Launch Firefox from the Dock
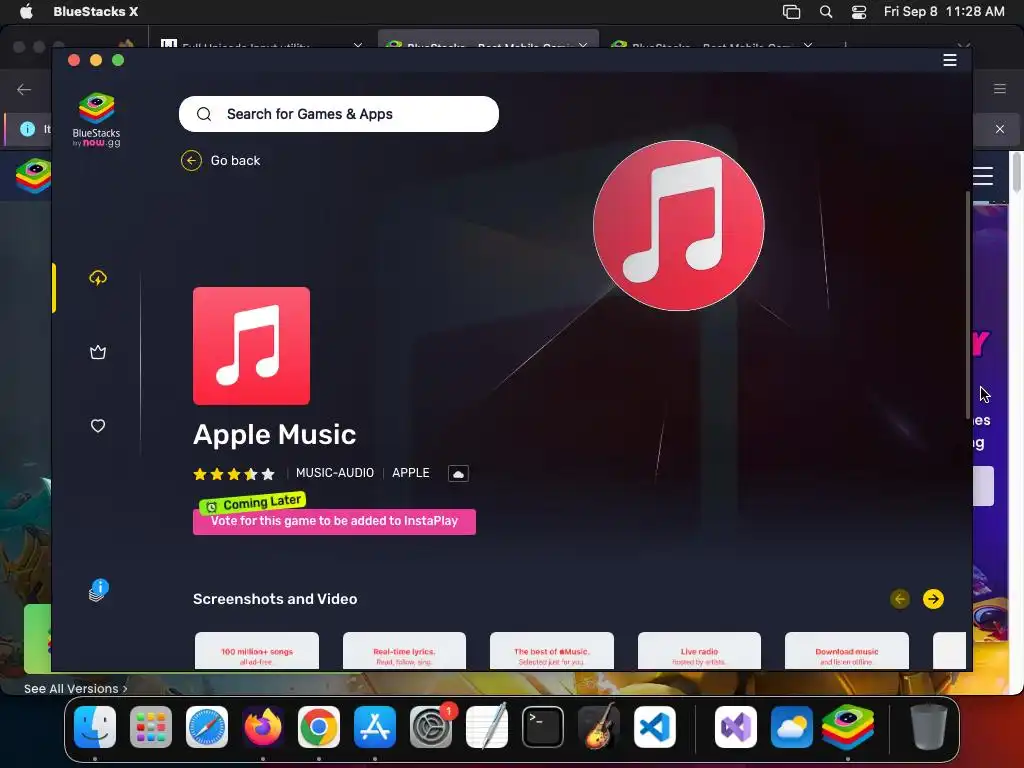1024x768 pixels. click(x=263, y=727)
